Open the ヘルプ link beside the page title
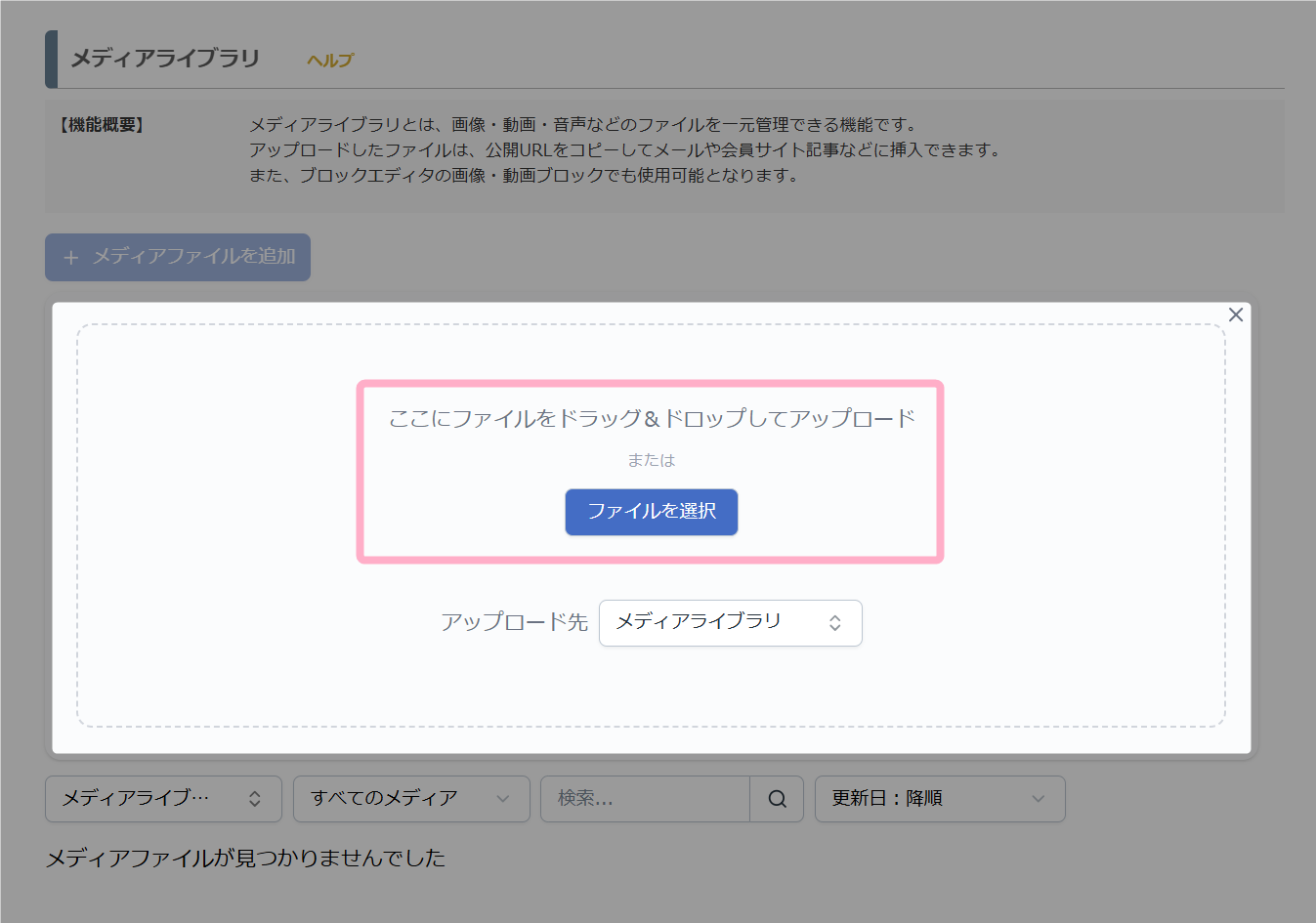 [330, 61]
